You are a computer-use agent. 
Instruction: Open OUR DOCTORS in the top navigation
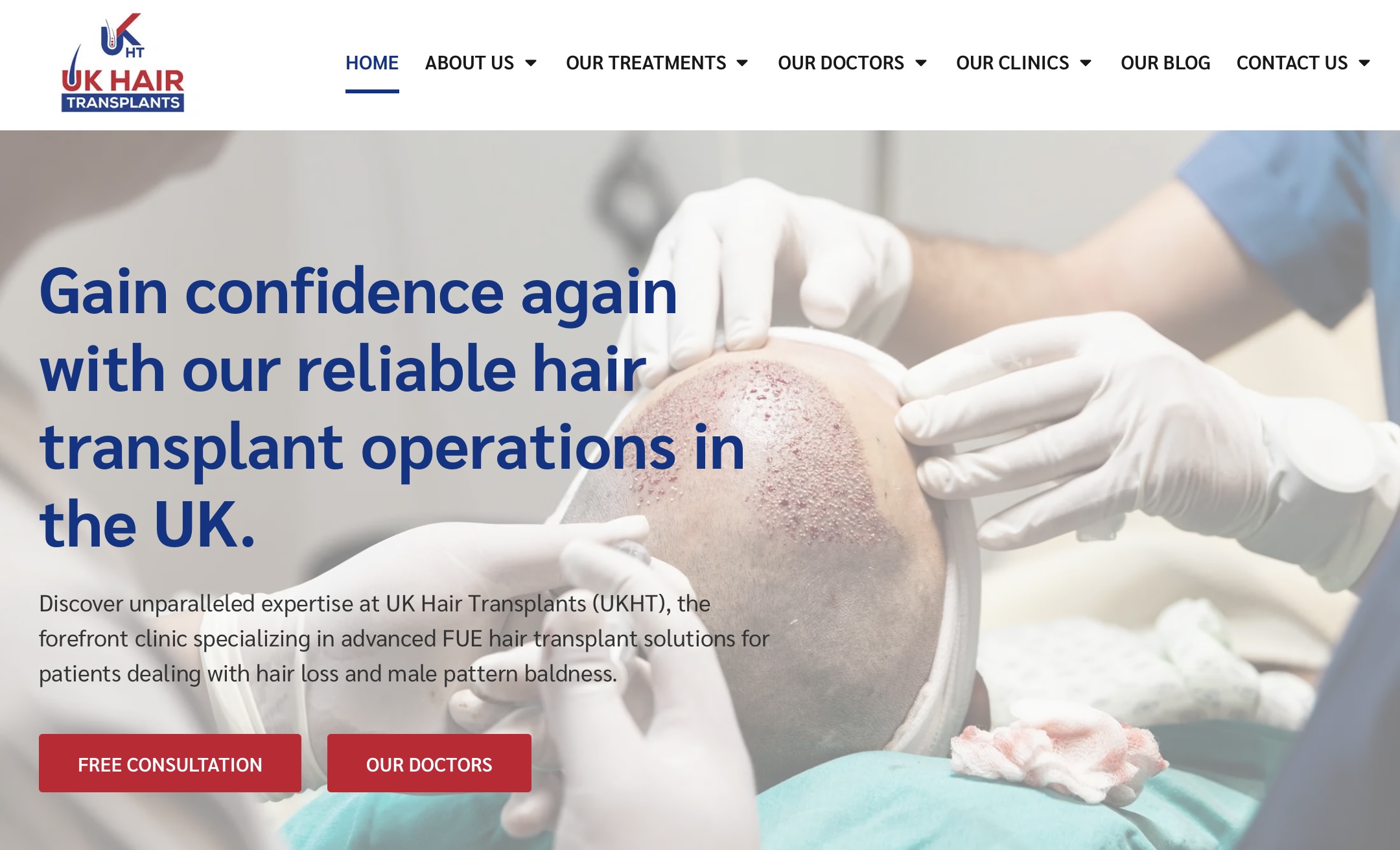(841, 63)
